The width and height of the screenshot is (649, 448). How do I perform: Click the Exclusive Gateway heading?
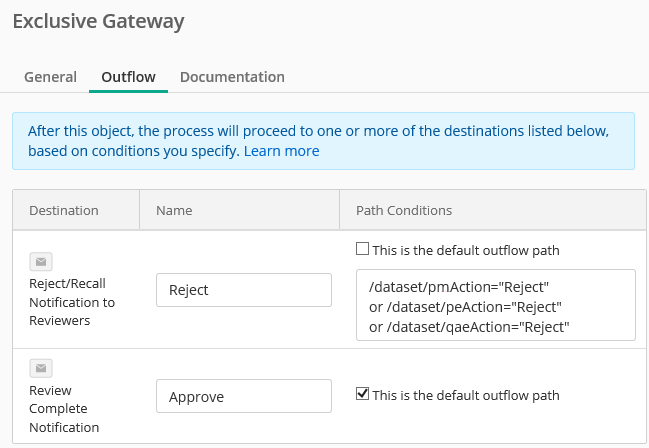(x=99, y=22)
